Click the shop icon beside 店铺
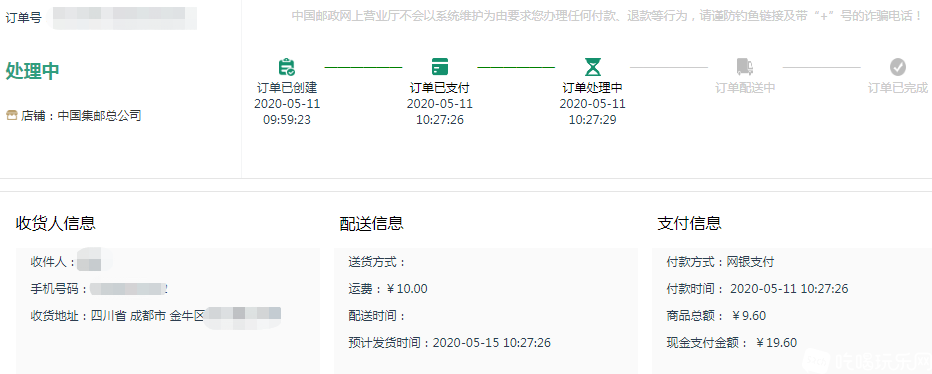Viewport: 932px width, 374px height. coord(11,115)
